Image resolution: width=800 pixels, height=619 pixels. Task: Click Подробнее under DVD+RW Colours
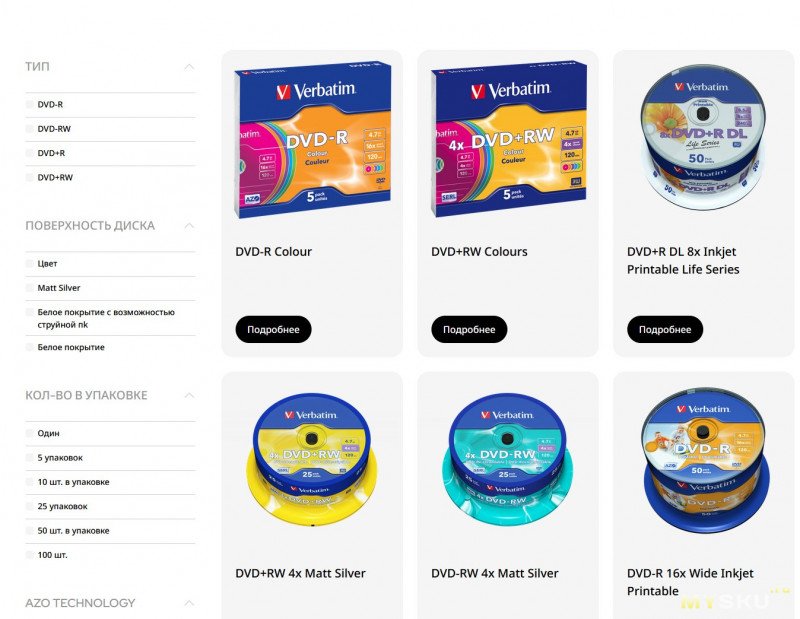coord(469,330)
